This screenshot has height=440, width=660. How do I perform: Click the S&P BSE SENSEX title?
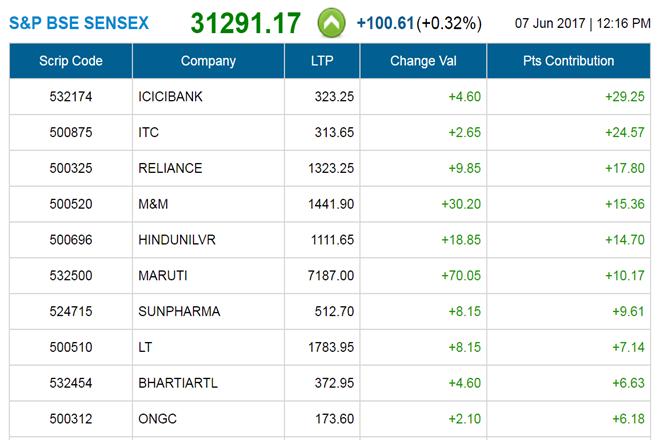(x=81, y=22)
